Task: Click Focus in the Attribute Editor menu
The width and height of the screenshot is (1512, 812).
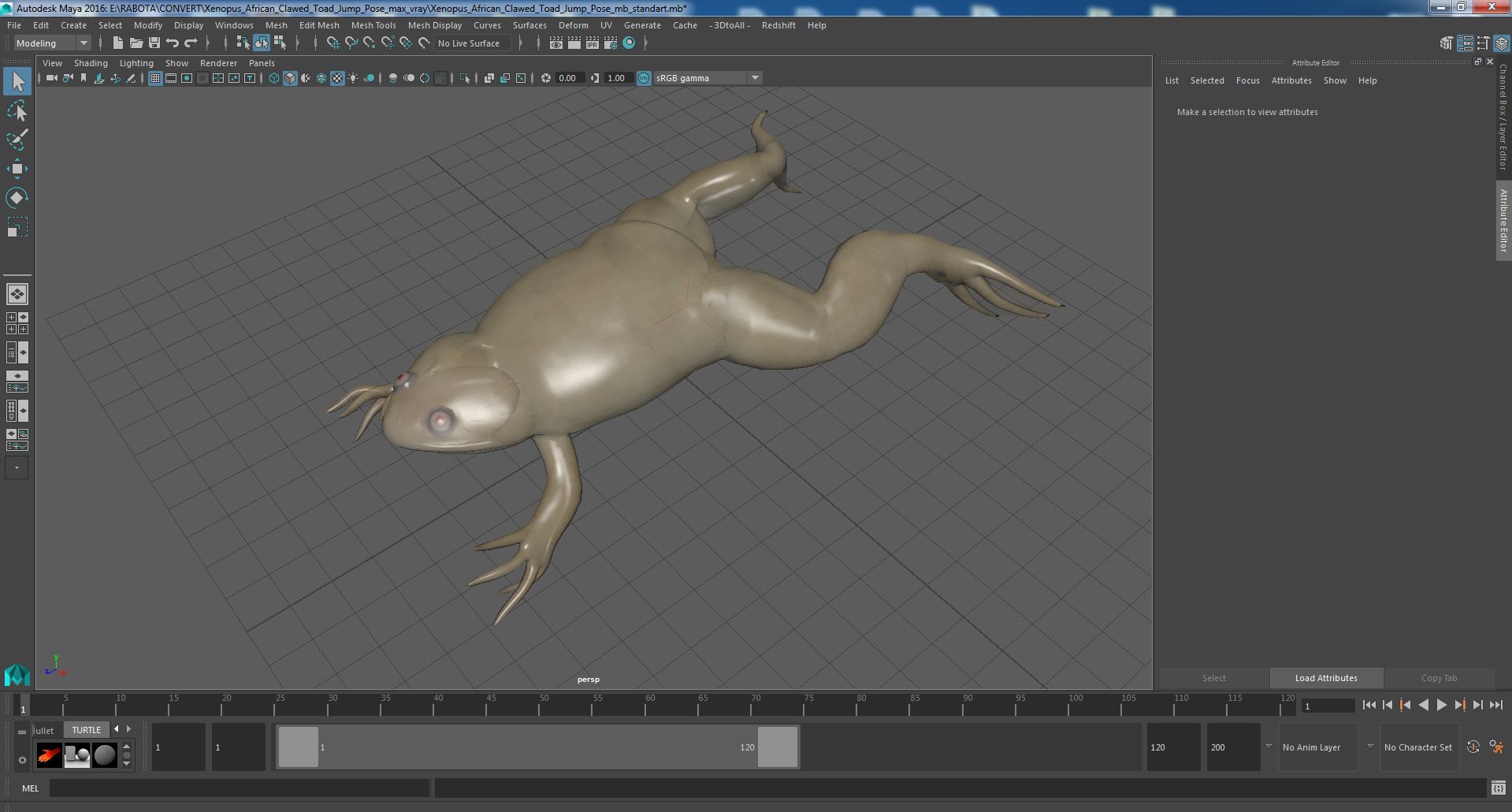Action: click(1247, 80)
